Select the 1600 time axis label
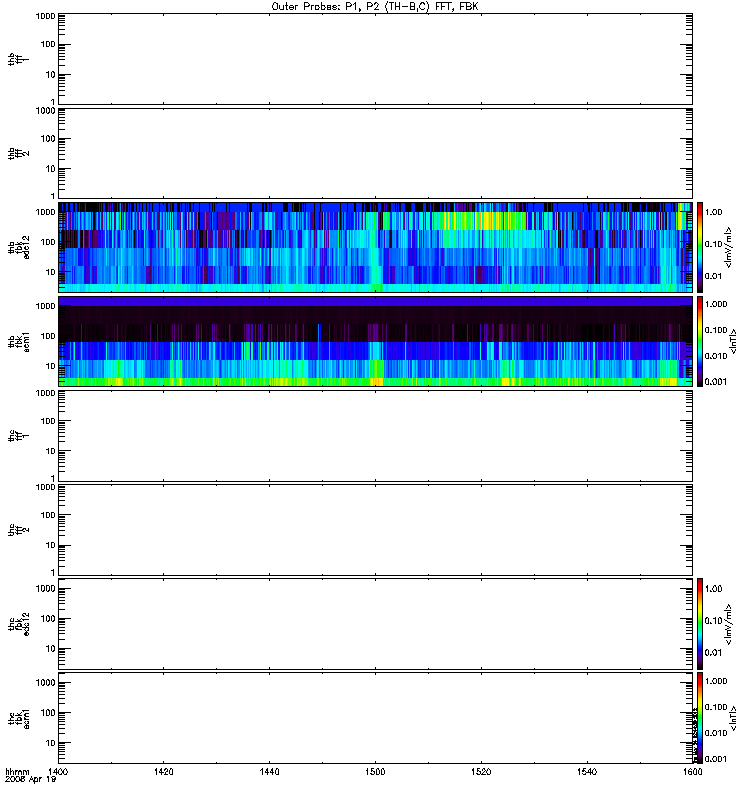This screenshot has height=800, width=750. coord(692,772)
